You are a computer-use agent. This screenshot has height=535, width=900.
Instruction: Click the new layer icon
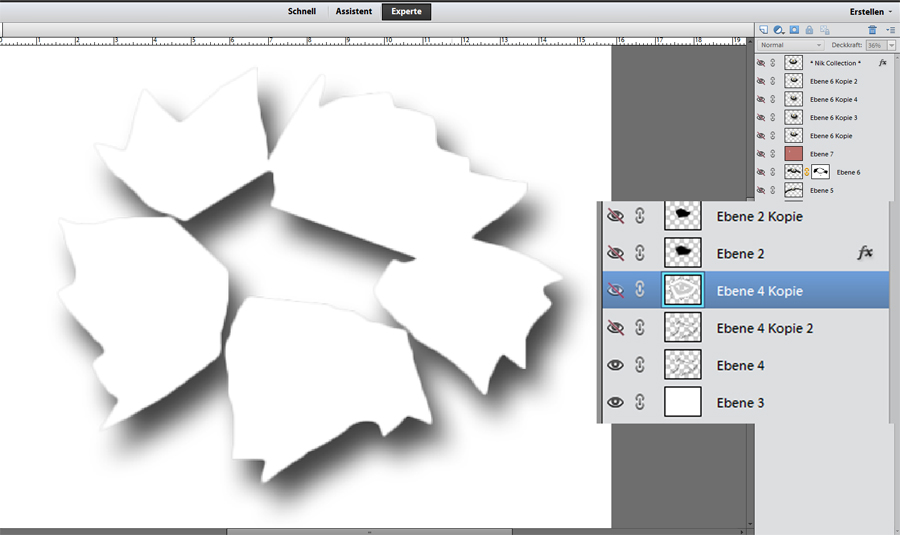762,31
